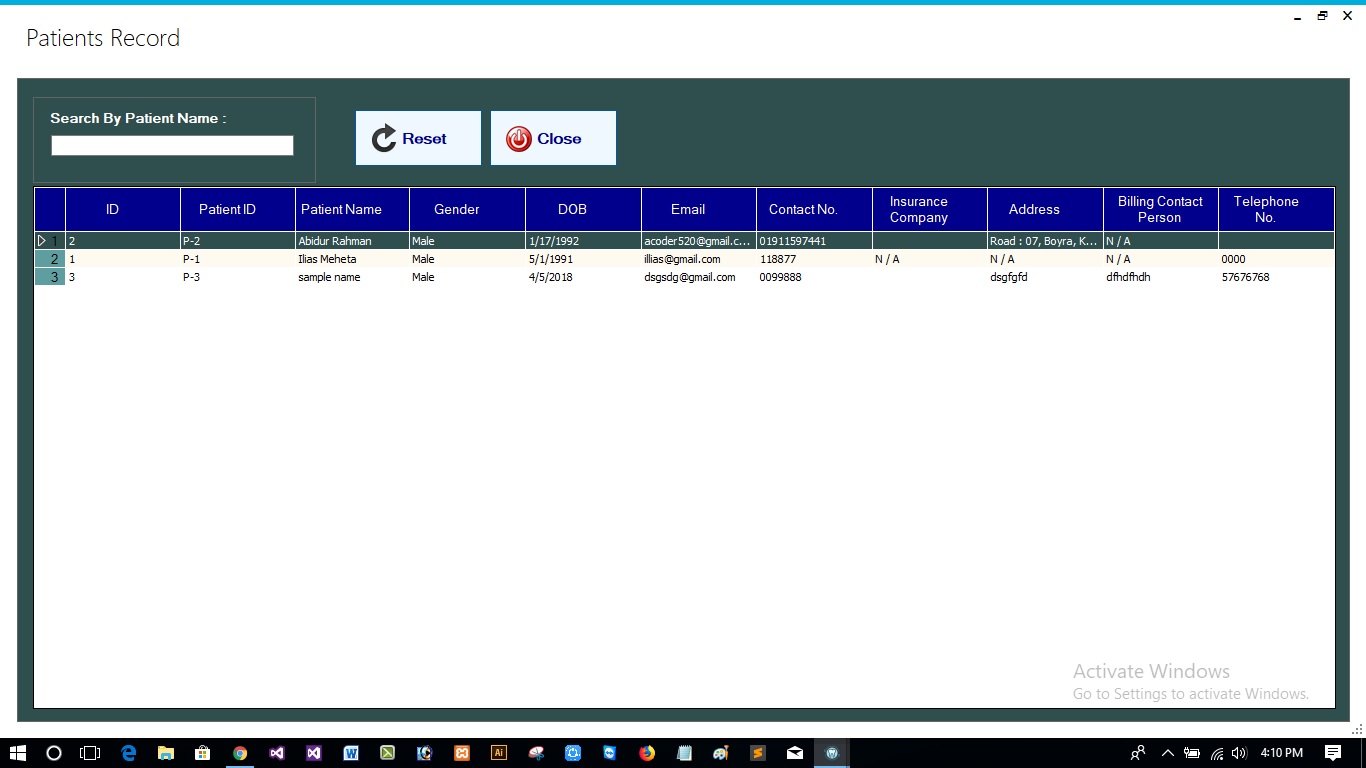This screenshot has width=1366, height=768.
Task: Click the Close button with power icon
Action: click(553, 138)
